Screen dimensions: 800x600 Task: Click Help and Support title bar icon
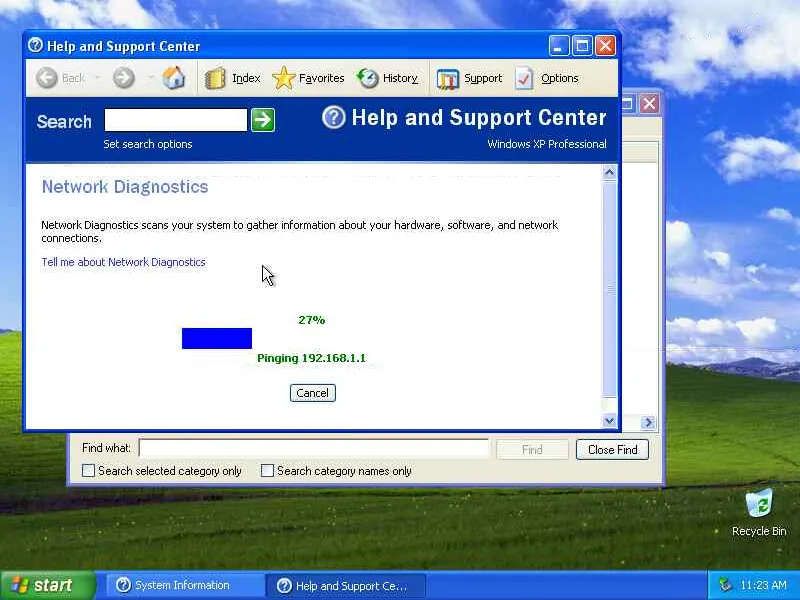[35, 45]
